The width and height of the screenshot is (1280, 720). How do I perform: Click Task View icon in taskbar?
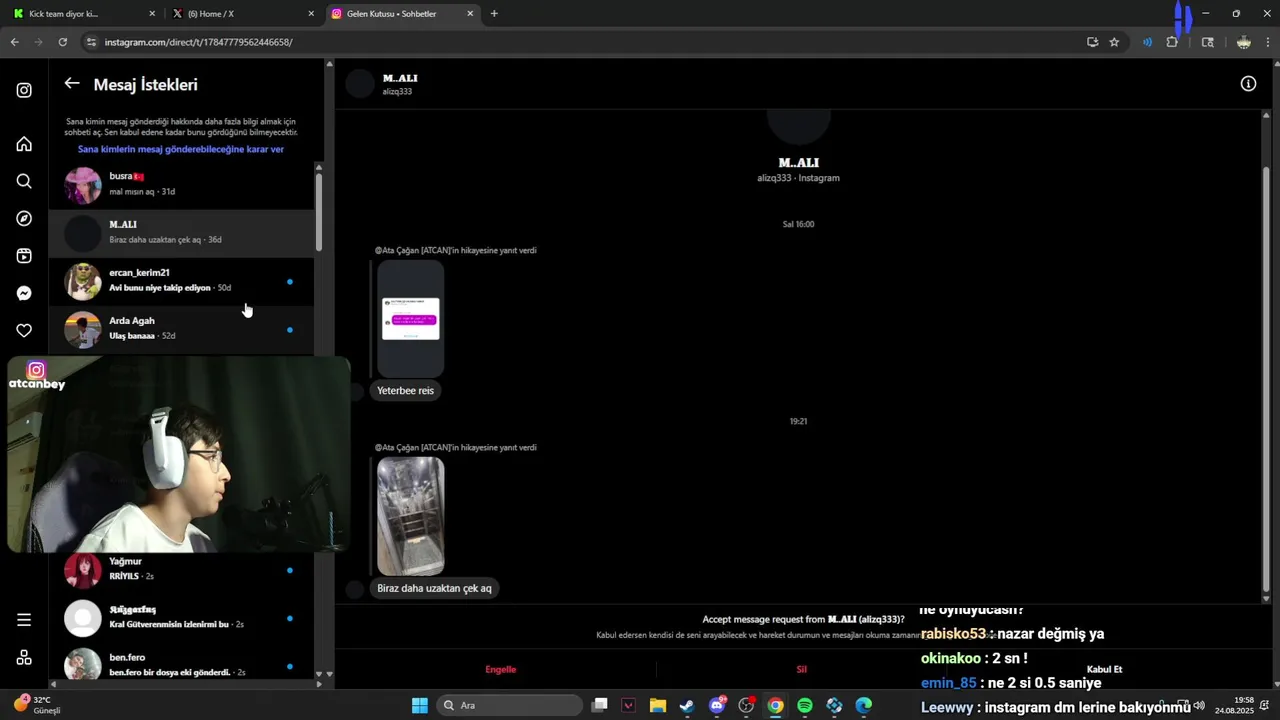coord(599,706)
